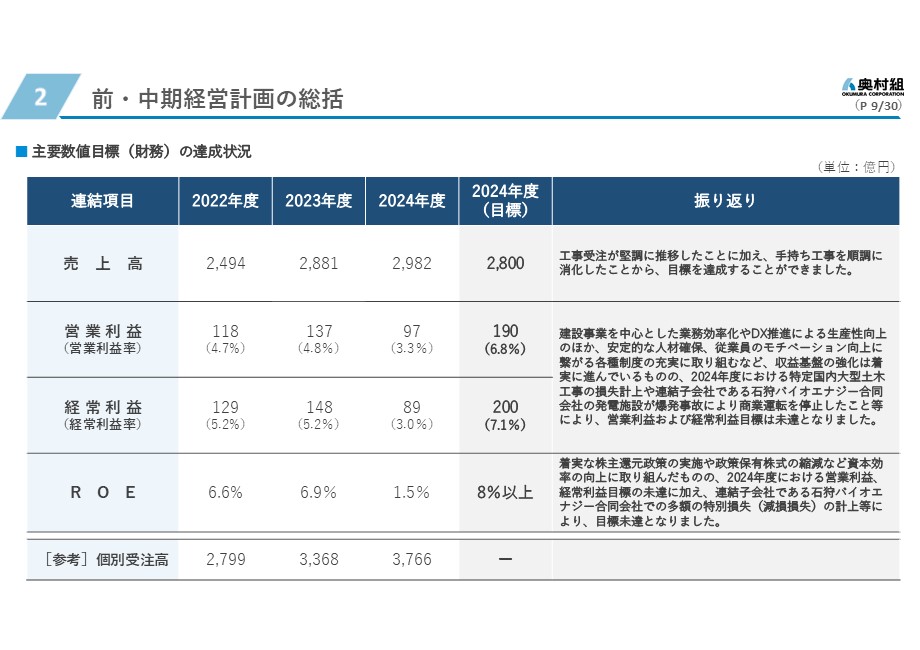The height and width of the screenshot is (650, 920).
Task: Select the 売上高 row label
Action: (102, 264)
